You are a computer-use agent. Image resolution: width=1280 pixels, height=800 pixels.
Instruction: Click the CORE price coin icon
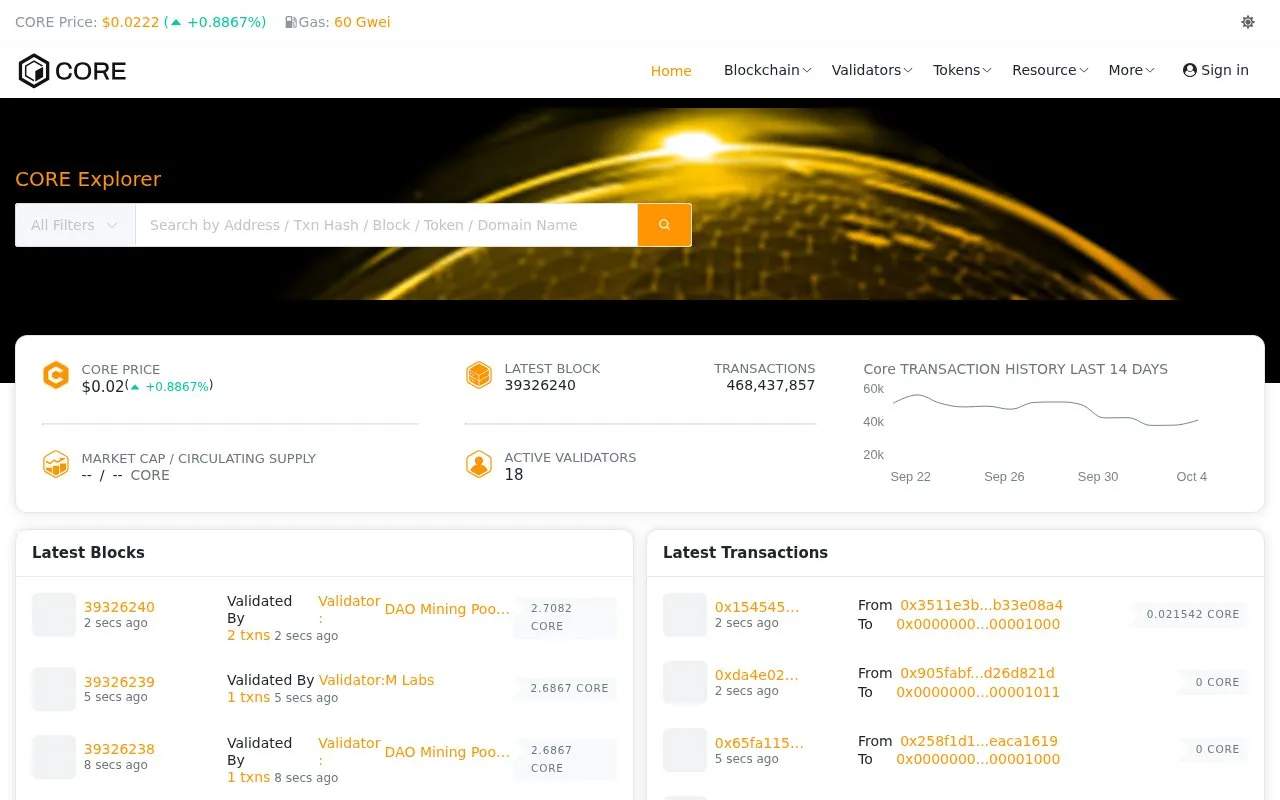55,375
